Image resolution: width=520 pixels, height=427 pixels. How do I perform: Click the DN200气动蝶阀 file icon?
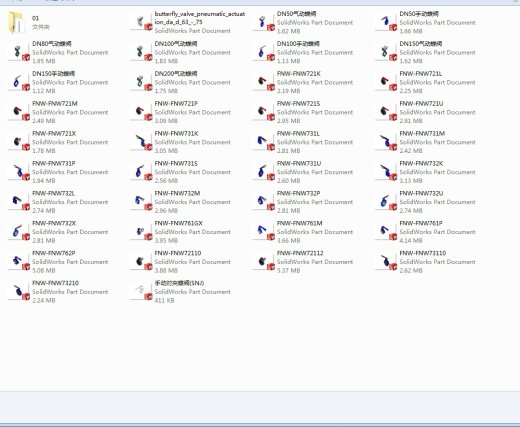(142, 82)
